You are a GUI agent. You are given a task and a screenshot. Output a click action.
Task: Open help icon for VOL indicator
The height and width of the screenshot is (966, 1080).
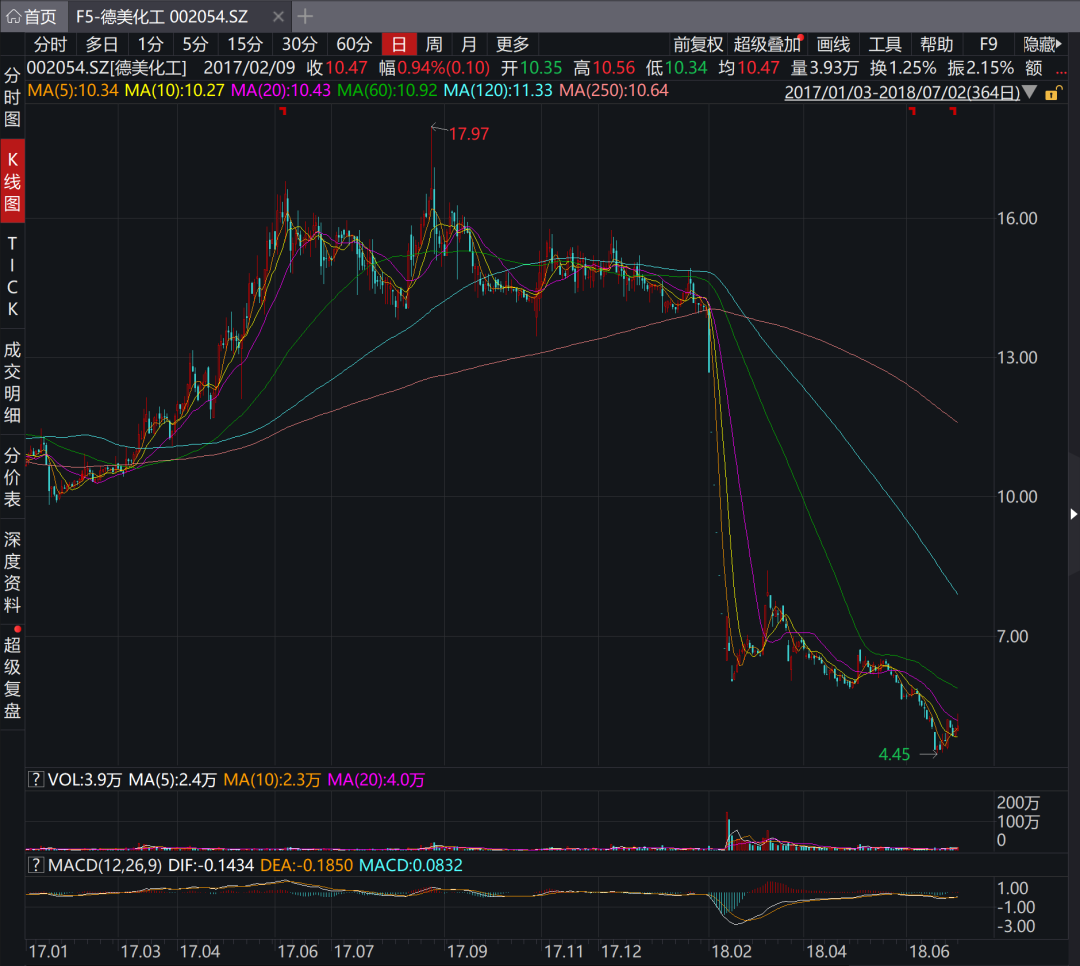pos(36,780)
